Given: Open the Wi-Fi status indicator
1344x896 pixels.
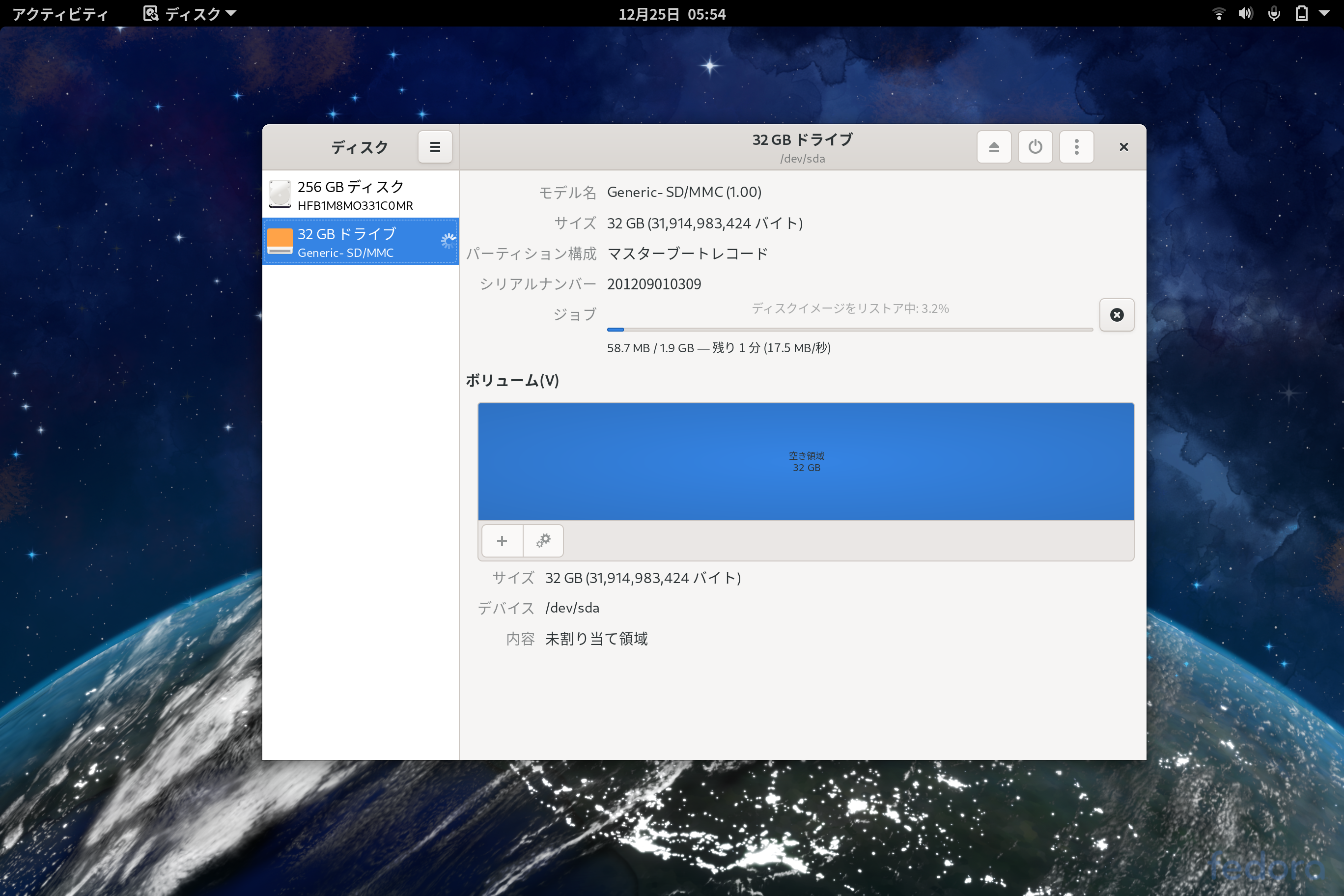Looking at the screenshot, I should 1218,14.
